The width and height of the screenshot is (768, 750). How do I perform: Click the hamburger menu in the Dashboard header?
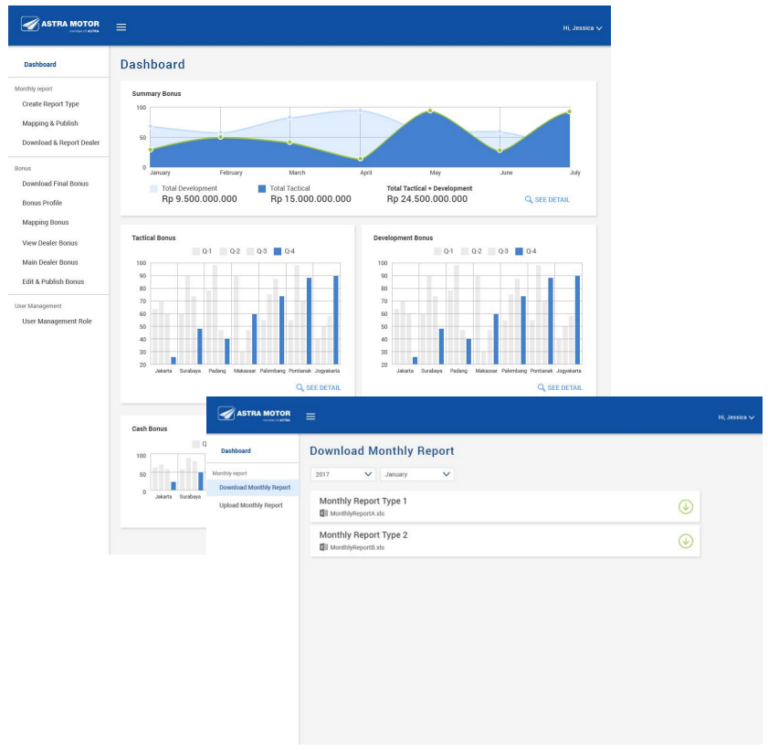(121, 27)
